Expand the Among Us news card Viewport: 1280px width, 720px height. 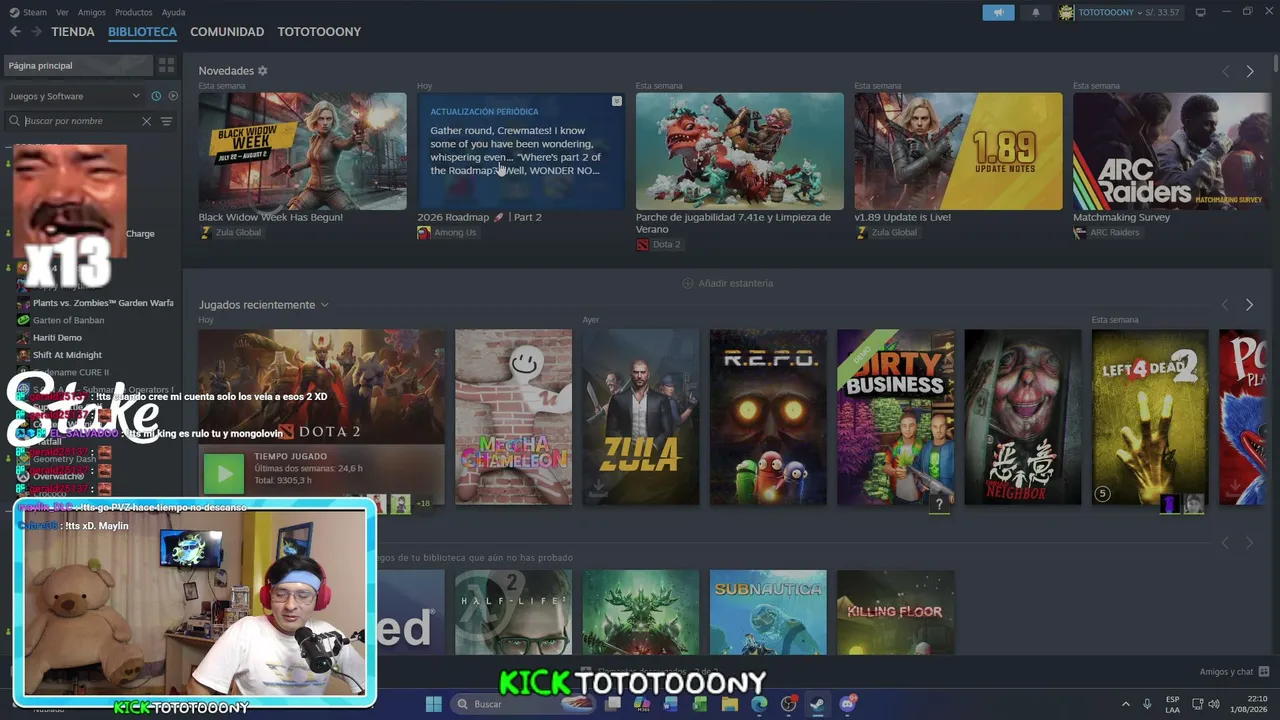pyautogui.click(x=617, y=101)
